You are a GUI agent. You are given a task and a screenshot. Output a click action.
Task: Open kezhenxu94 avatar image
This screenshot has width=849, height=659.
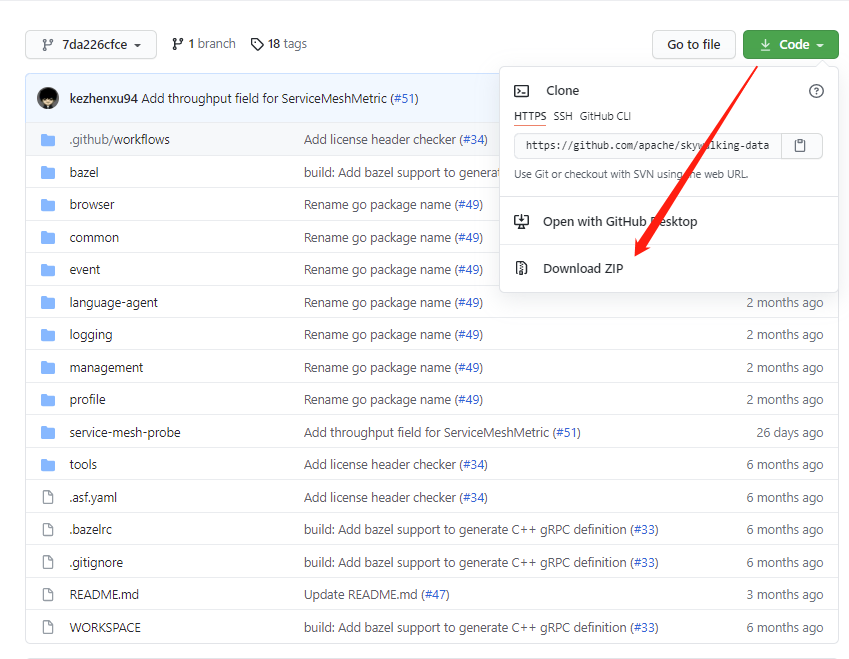pyautogui.click(x=48, y=99)
